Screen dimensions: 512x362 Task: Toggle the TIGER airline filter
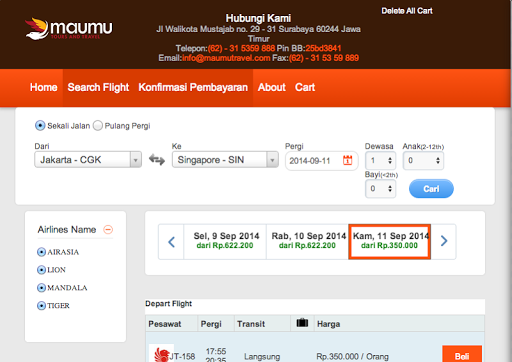pyautogui.click(x=41, y=306)
